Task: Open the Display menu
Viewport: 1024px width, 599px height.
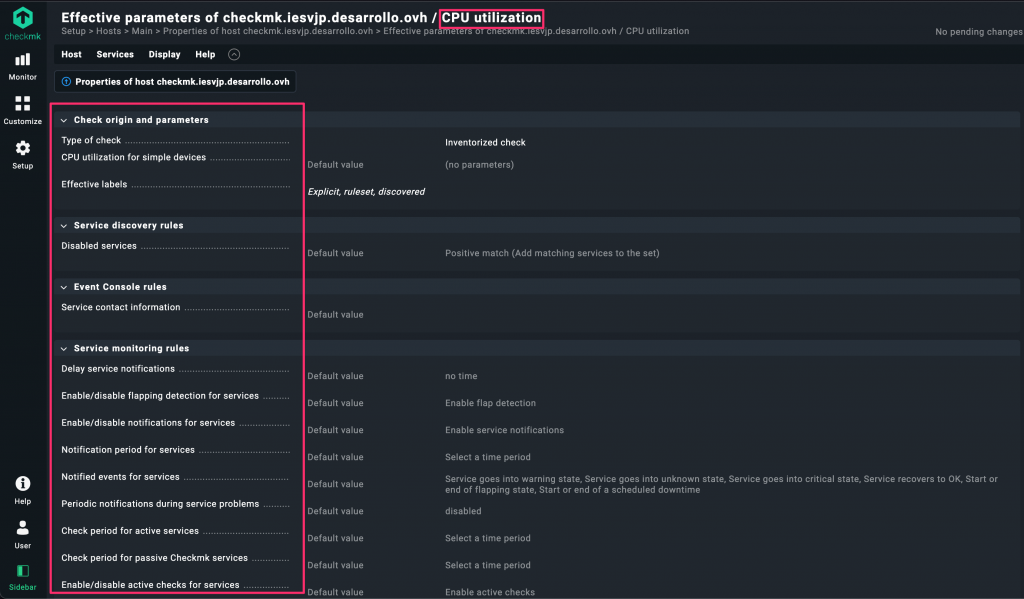Action: [x=164, y=55]
